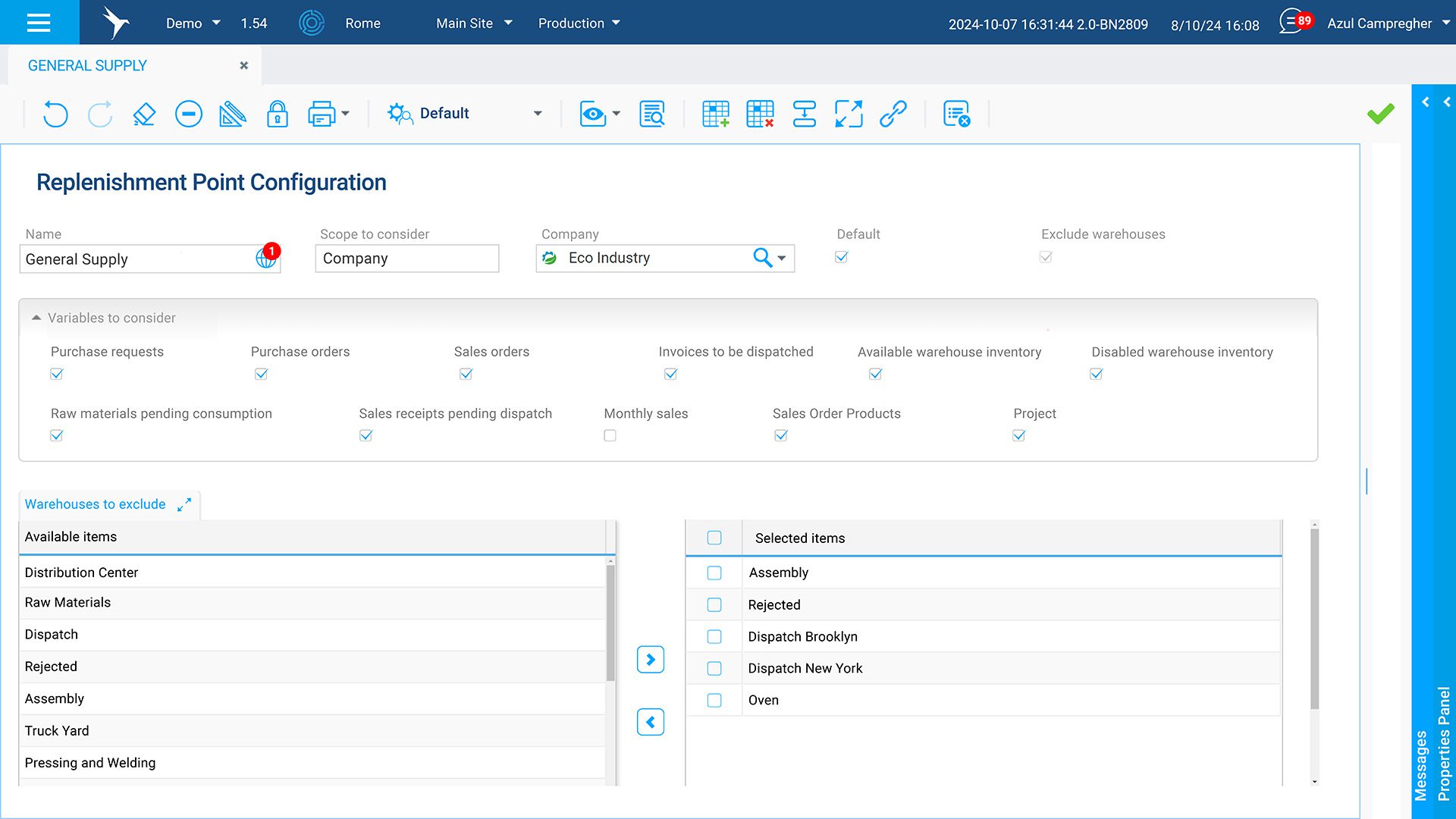The image size is (1456, 819).
Task: Click the lock record icon
Action: [277, 114]
